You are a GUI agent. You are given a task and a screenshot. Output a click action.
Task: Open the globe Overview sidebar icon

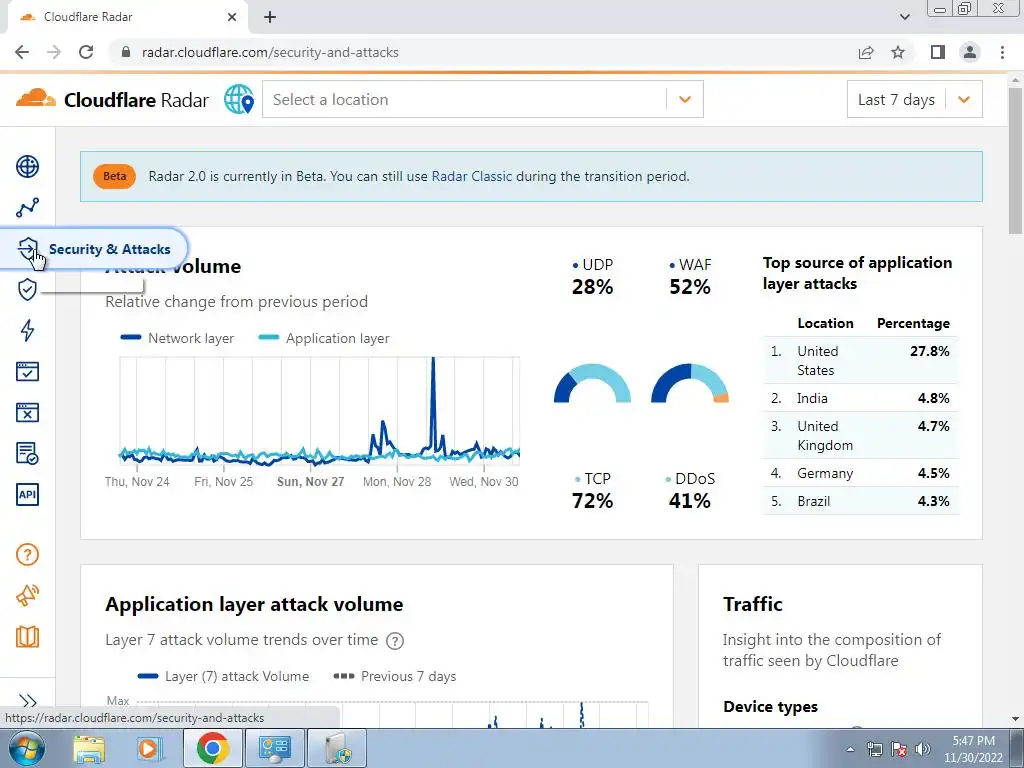tap(27, 167)
